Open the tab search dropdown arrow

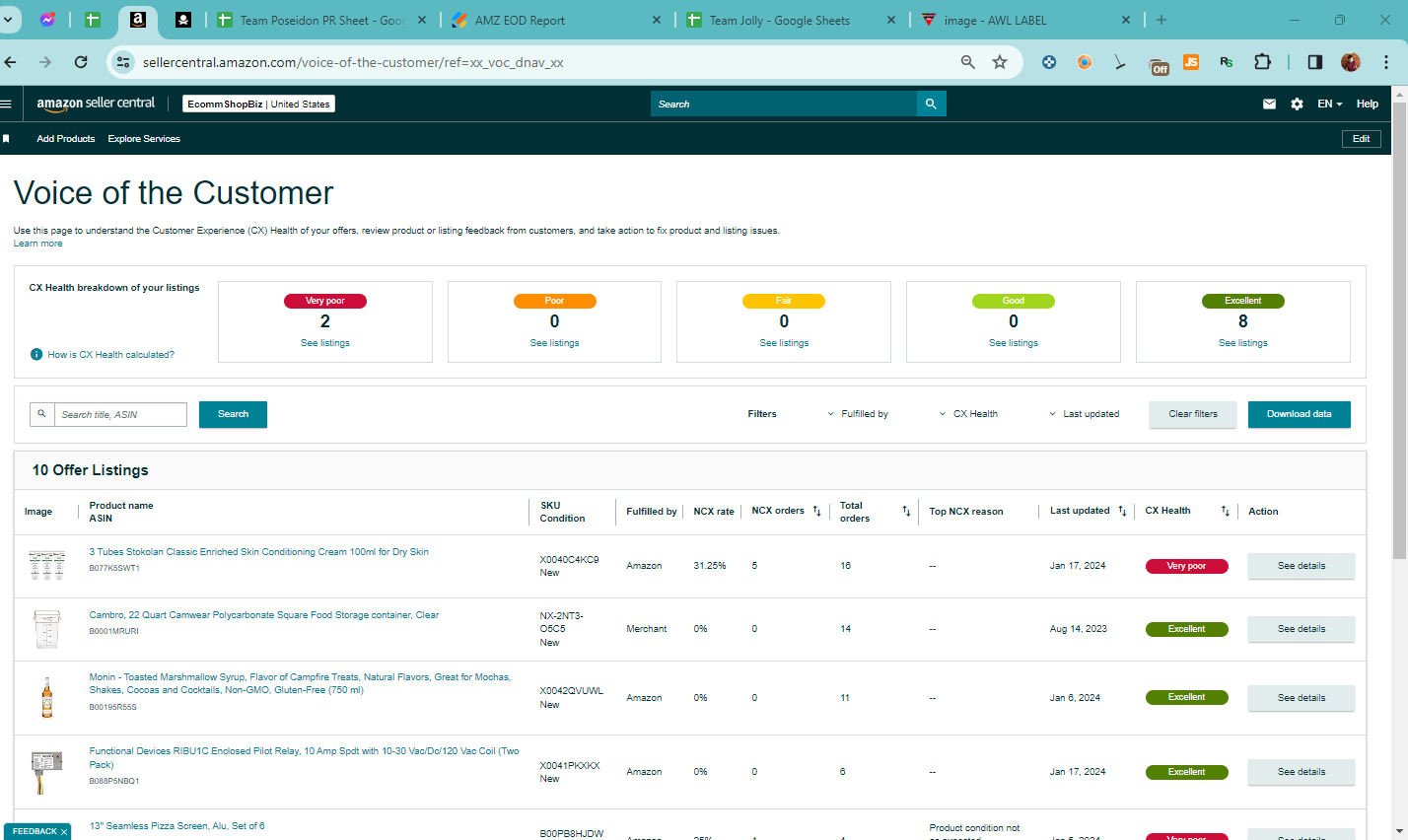pos(8,20)
